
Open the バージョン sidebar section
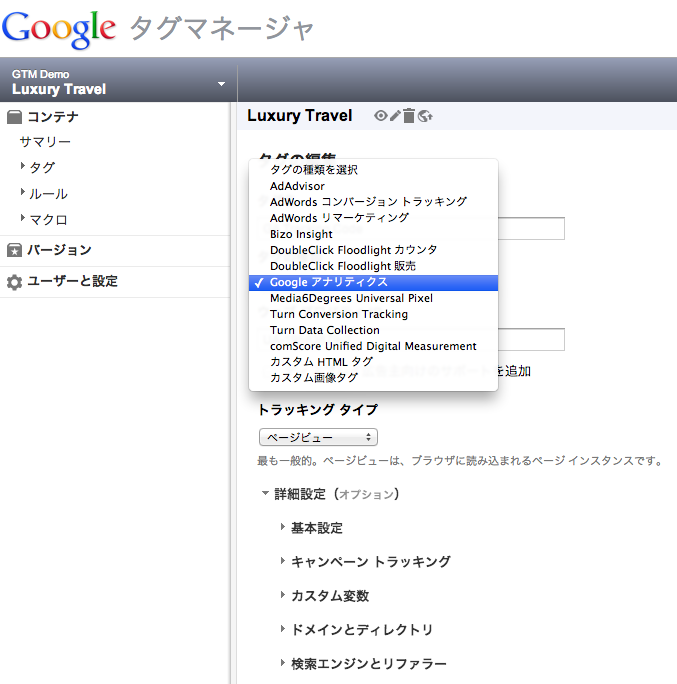click(59, 250)
